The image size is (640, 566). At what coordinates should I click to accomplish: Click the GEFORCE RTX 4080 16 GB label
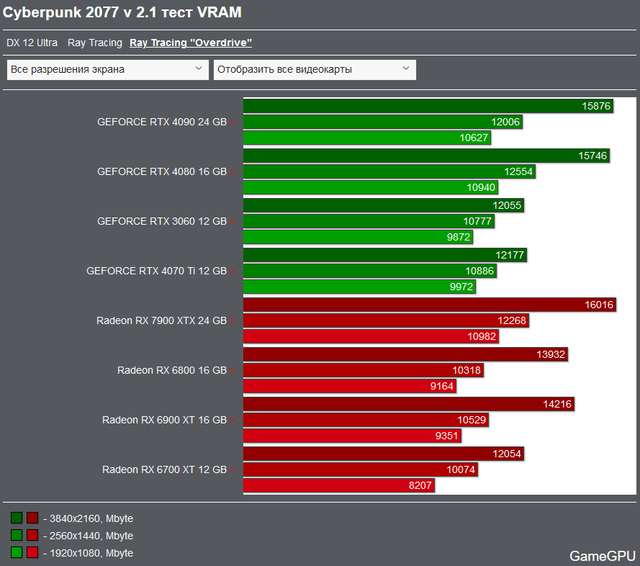coord(162,172)
